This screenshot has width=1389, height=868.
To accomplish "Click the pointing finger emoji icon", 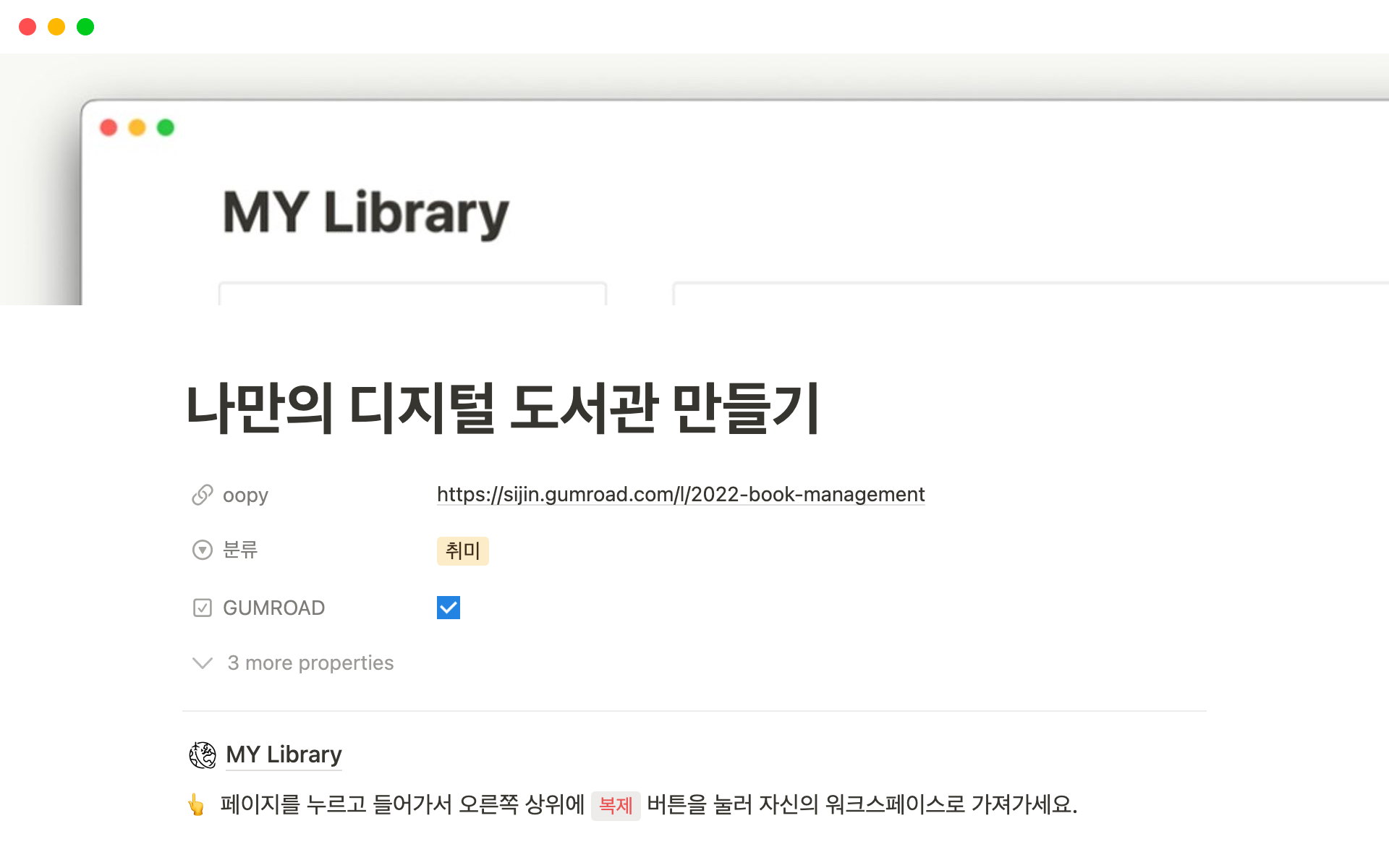I will [x=196, y=804].
